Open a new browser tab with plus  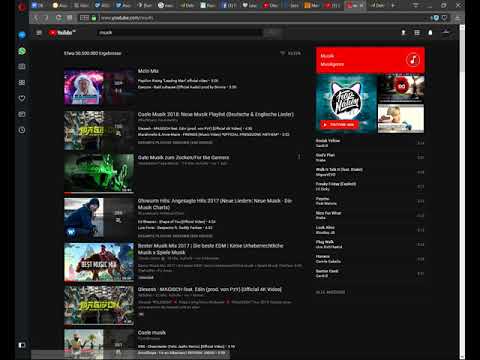(x=393, y=5)
